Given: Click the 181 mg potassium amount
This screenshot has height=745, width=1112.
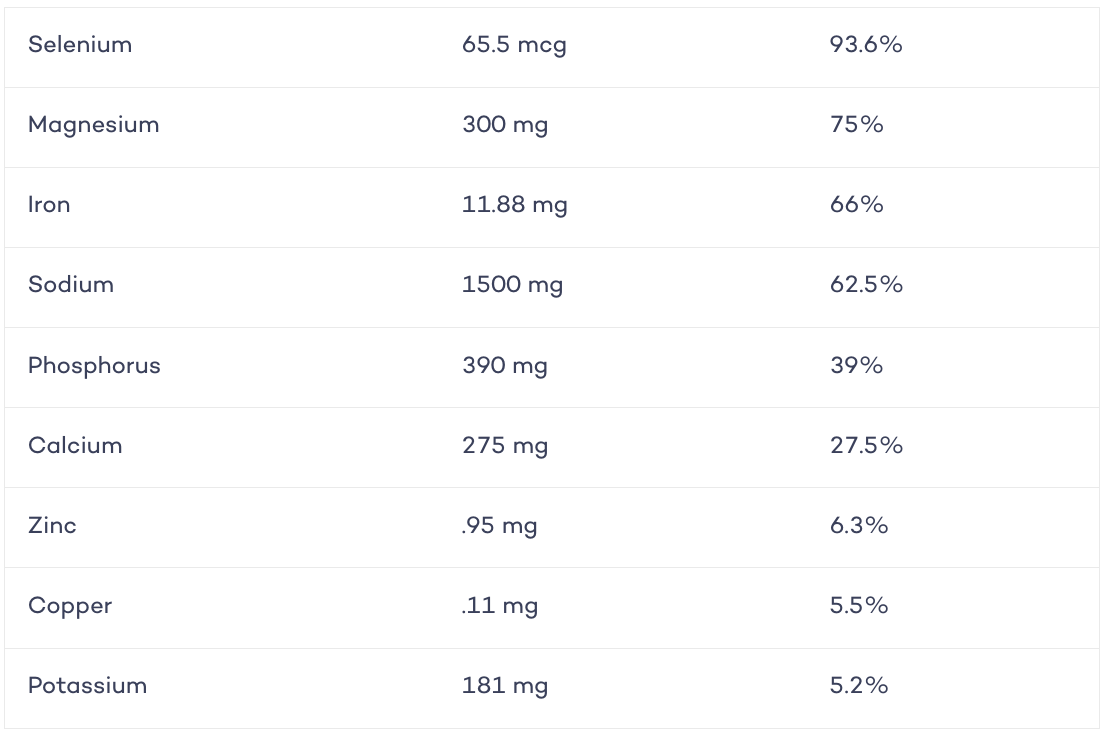Looking at the screenshot, I should [505, 687].
